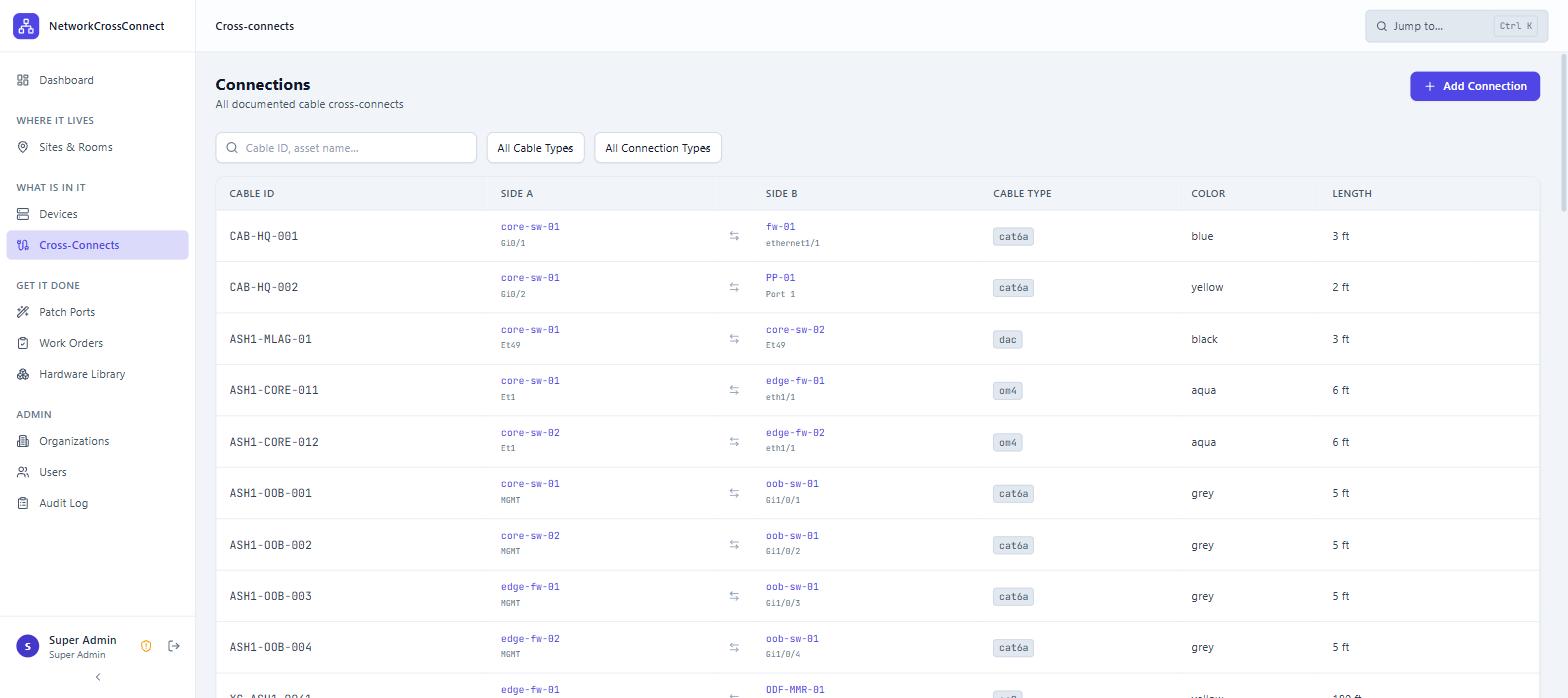Image resolution: width=1568 pixels, height=698 pixels.
Task: Open the All Connection Types dropdown
Action: (x=658, y=148)
